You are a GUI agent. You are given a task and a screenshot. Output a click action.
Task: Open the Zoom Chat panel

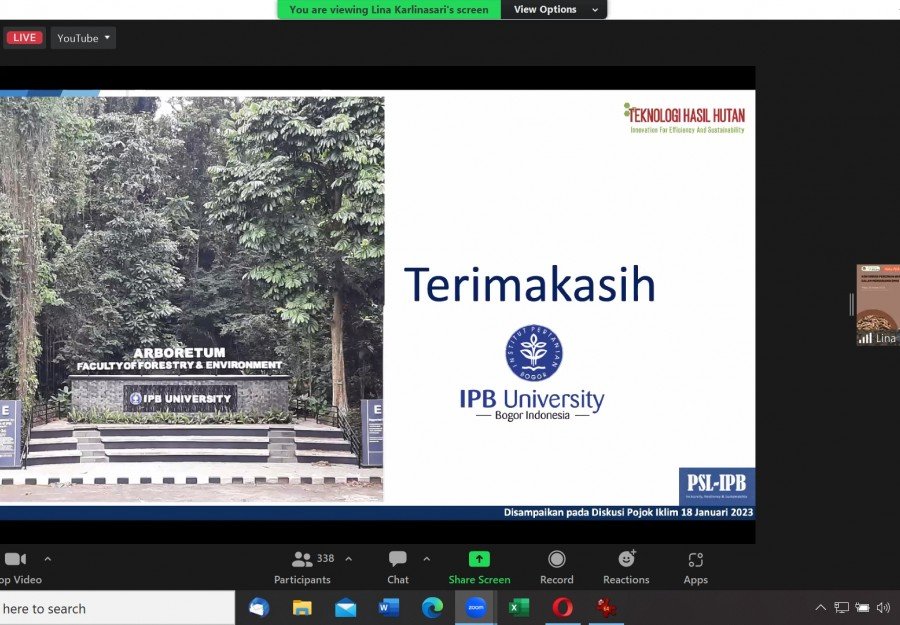click(398, 568)
